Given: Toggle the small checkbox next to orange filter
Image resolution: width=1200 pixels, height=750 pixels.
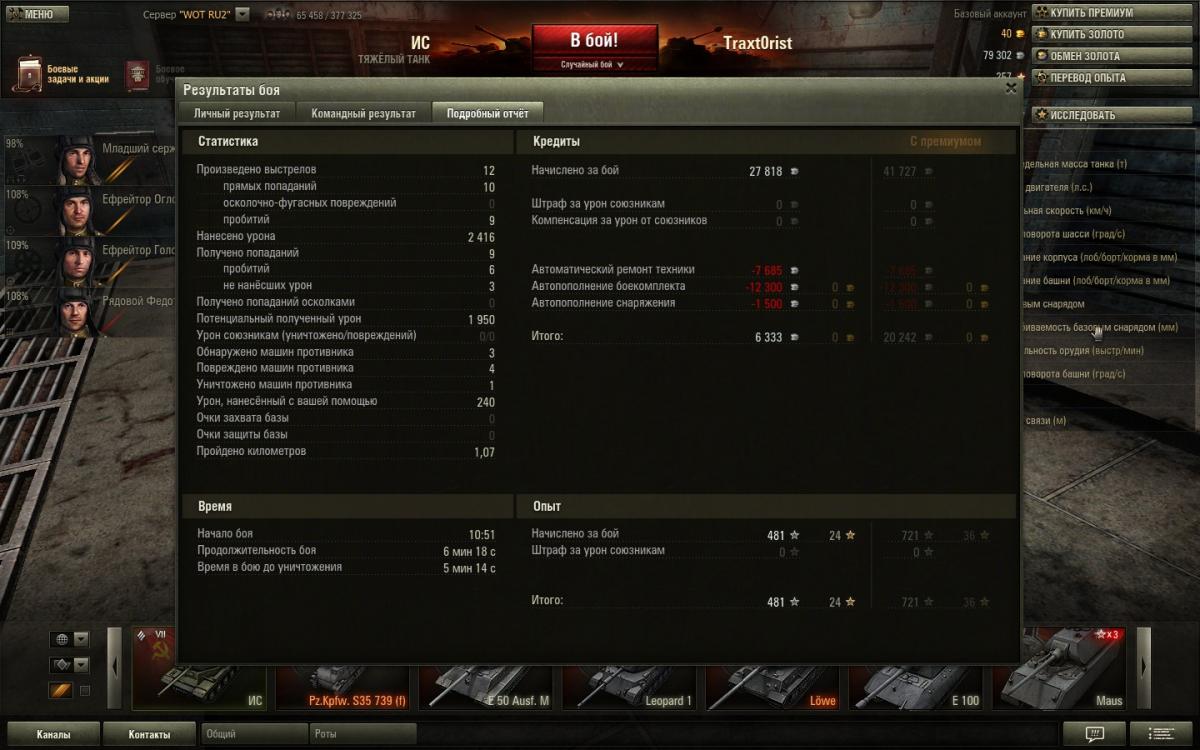Looking at the screenshot, I should point(85,690).
